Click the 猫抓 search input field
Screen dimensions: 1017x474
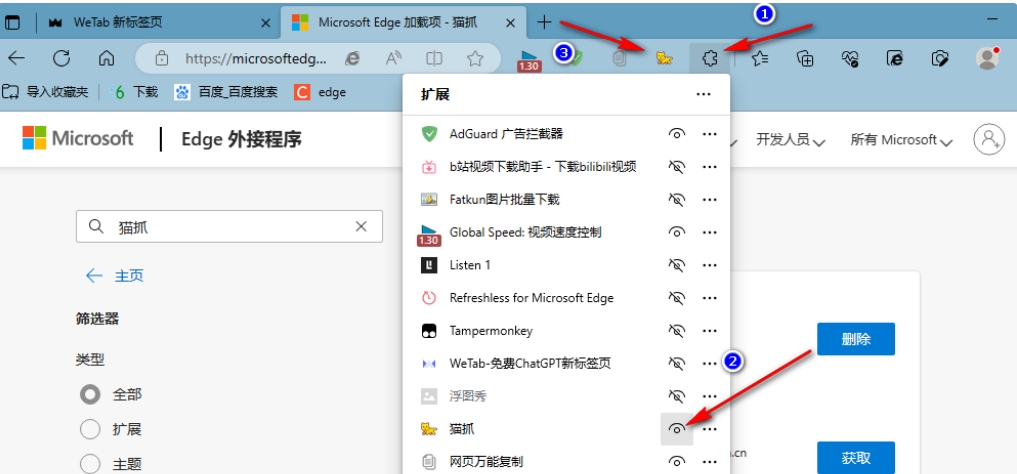click(x=230, y=227)
